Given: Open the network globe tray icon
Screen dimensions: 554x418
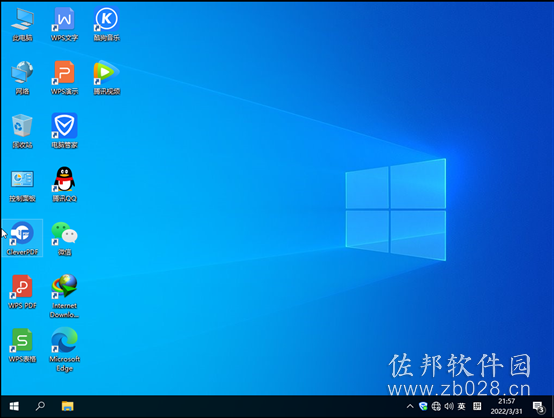Looking at the screenshot, I should point(436,406).
